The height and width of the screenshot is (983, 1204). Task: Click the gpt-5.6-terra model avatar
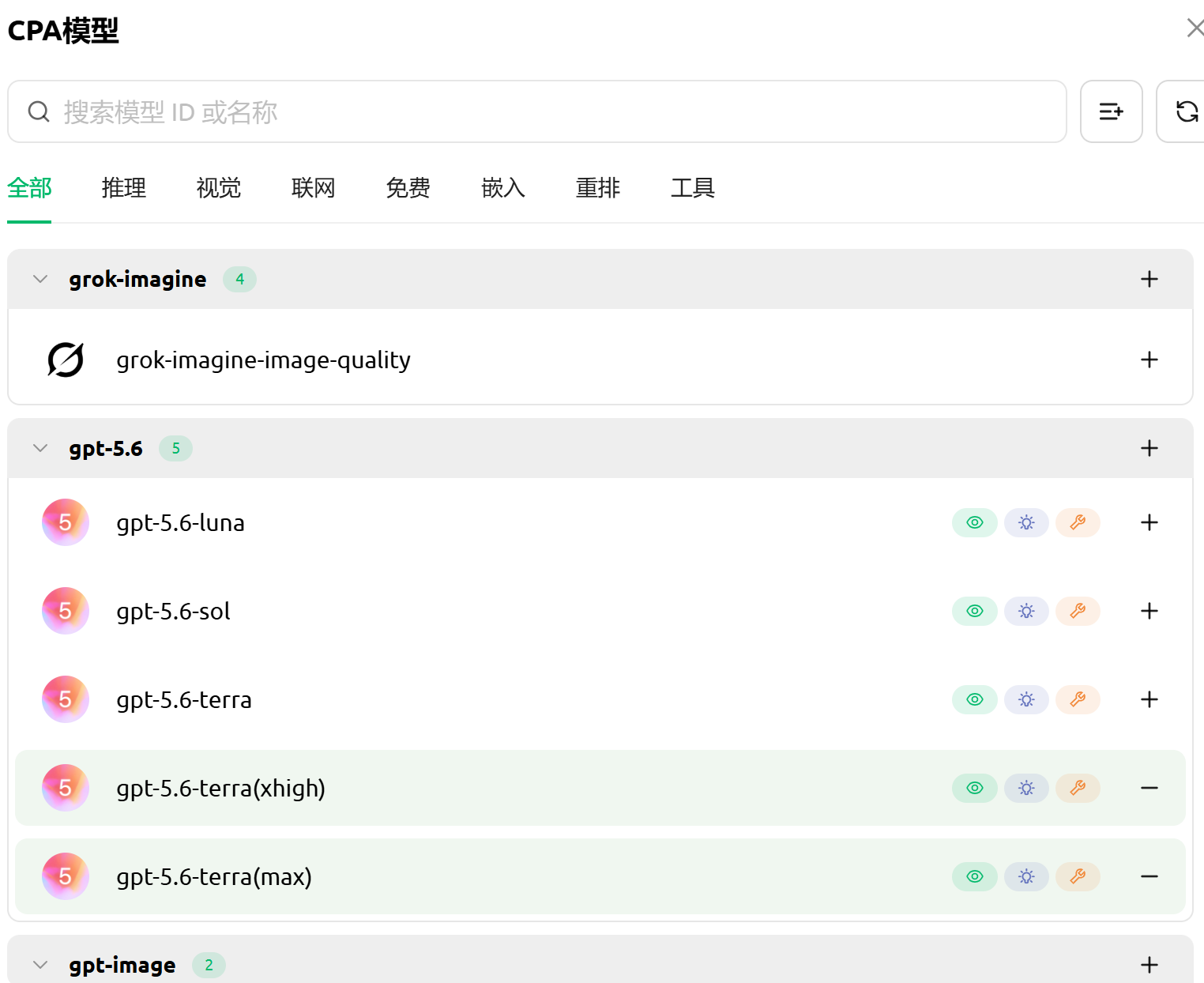click(x=66, y=699)
